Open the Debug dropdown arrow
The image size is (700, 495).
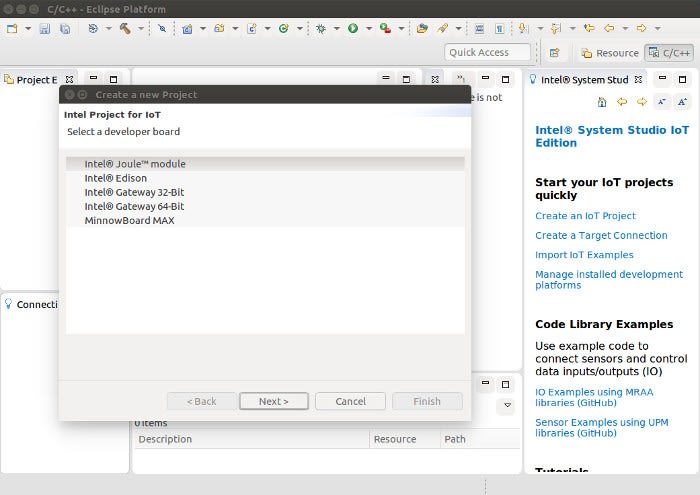(x=337, y=29)
